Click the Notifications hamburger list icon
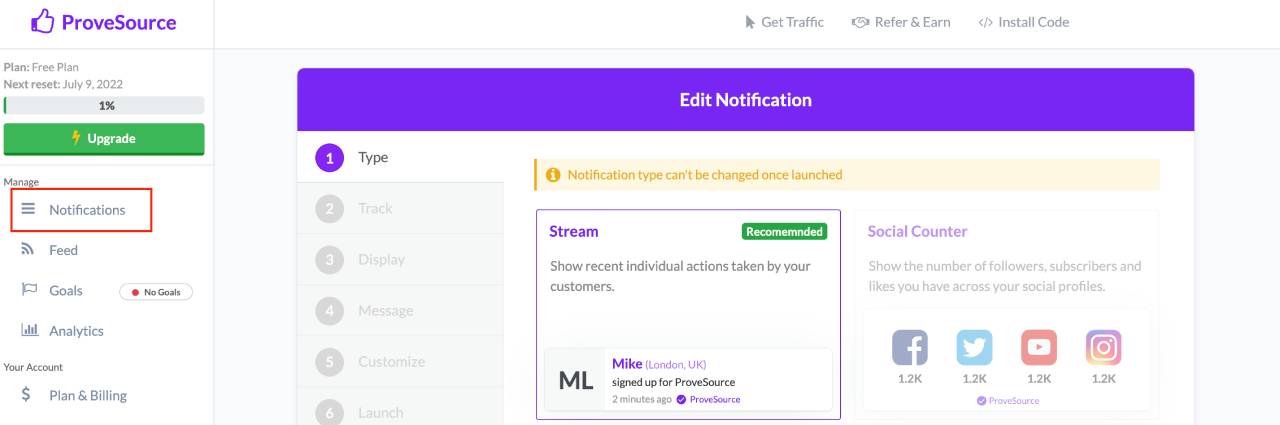Screen dimensions: 1280x425 point(28,209)
